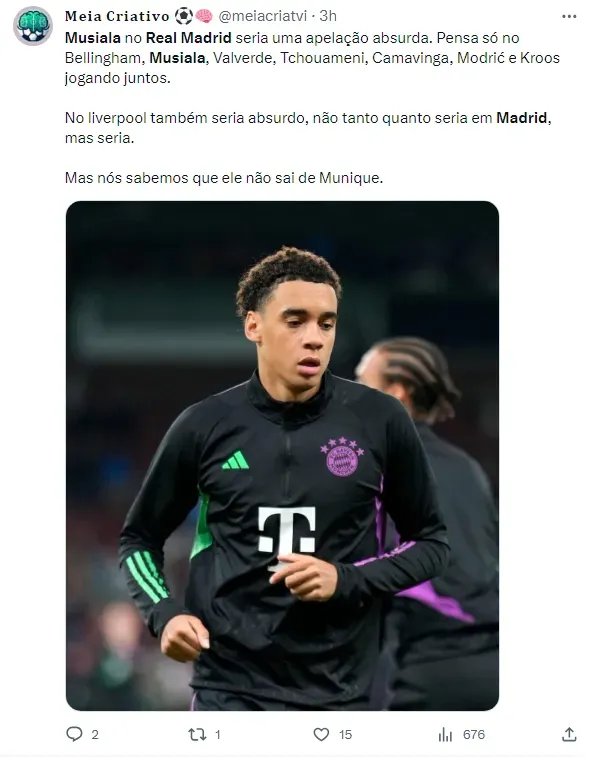Click the bold Real Madrid text

pyautogui.click(x=189, y=38)
